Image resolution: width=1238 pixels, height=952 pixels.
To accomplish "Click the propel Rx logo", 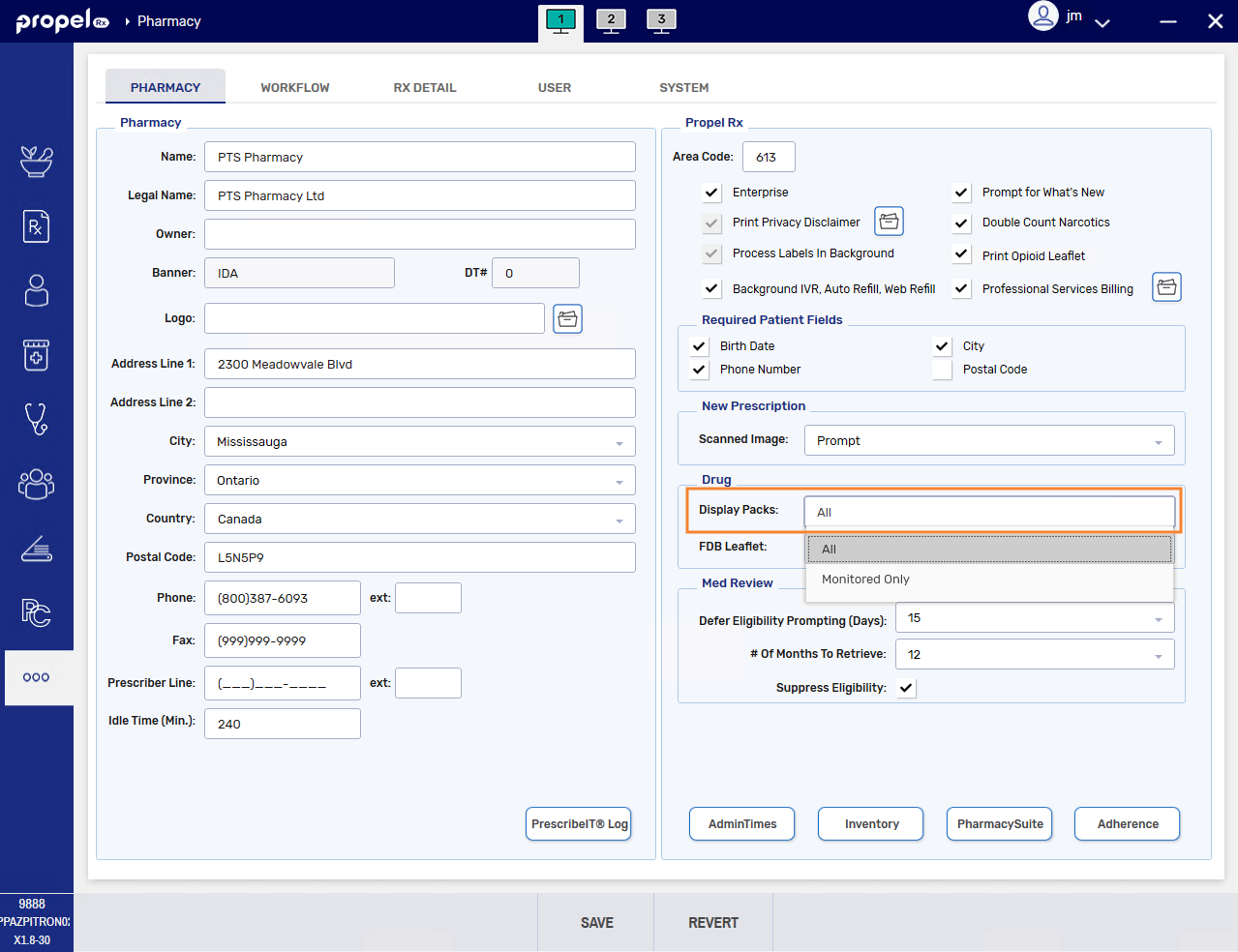I will [63, 20].
